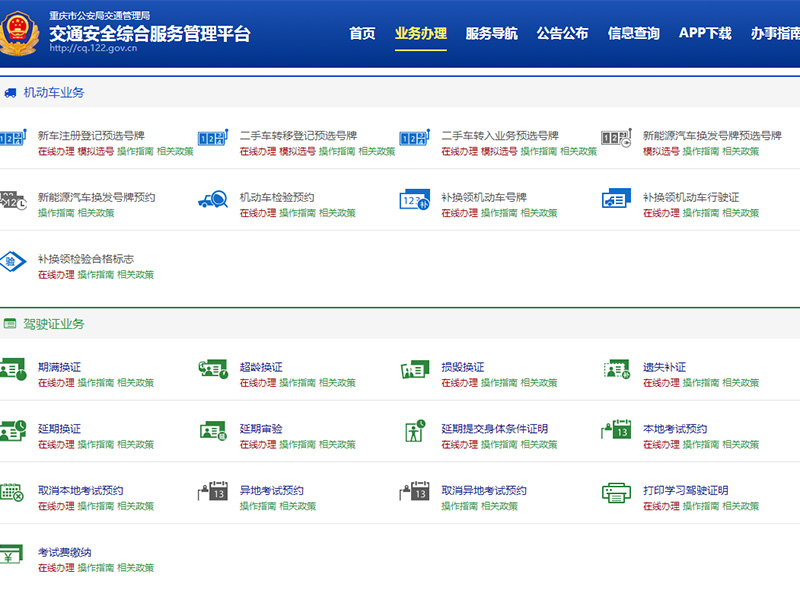Click the police badge logo in header
800x600 pixels.
22,35
